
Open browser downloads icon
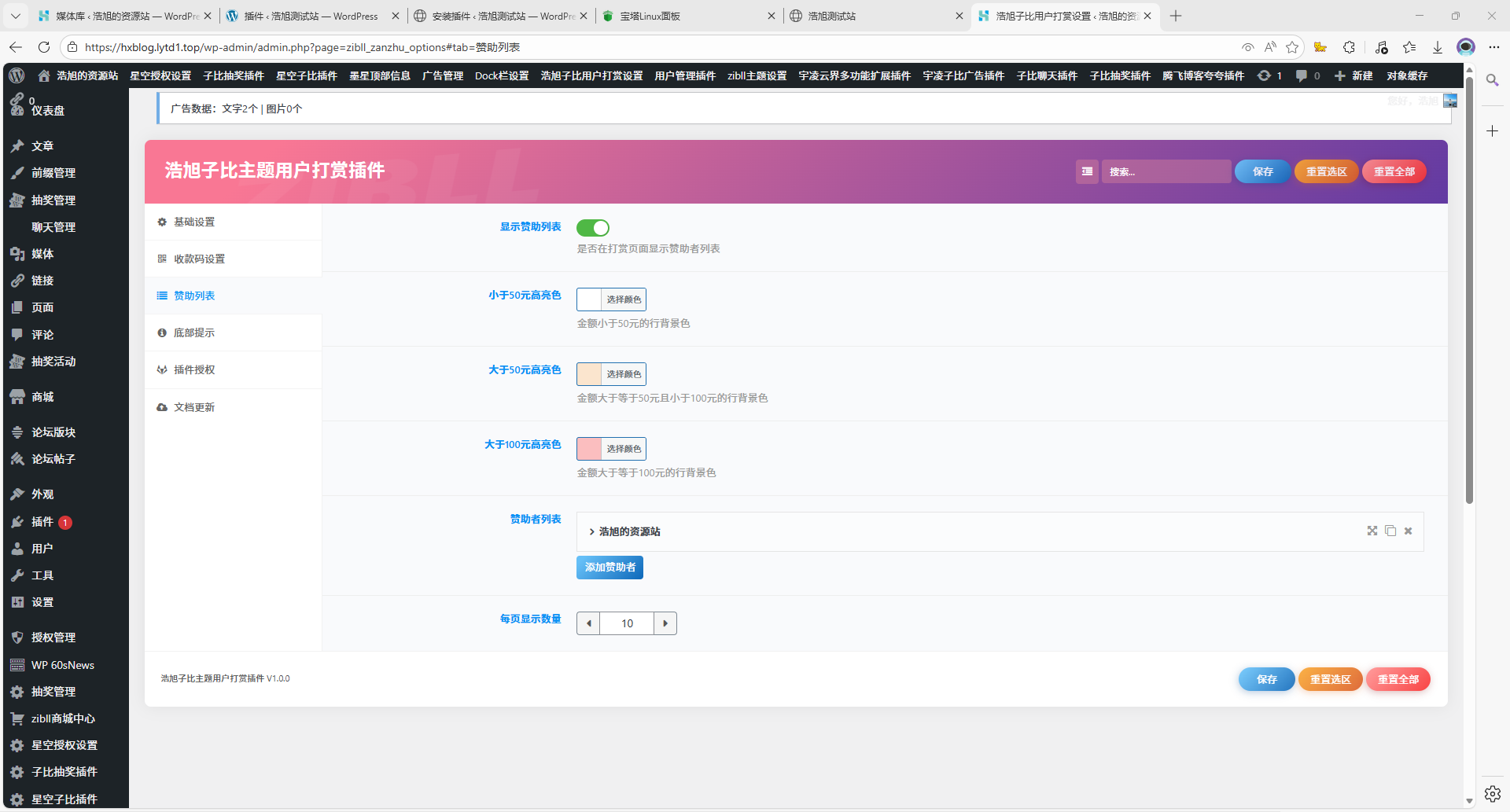click(1437, 47)
